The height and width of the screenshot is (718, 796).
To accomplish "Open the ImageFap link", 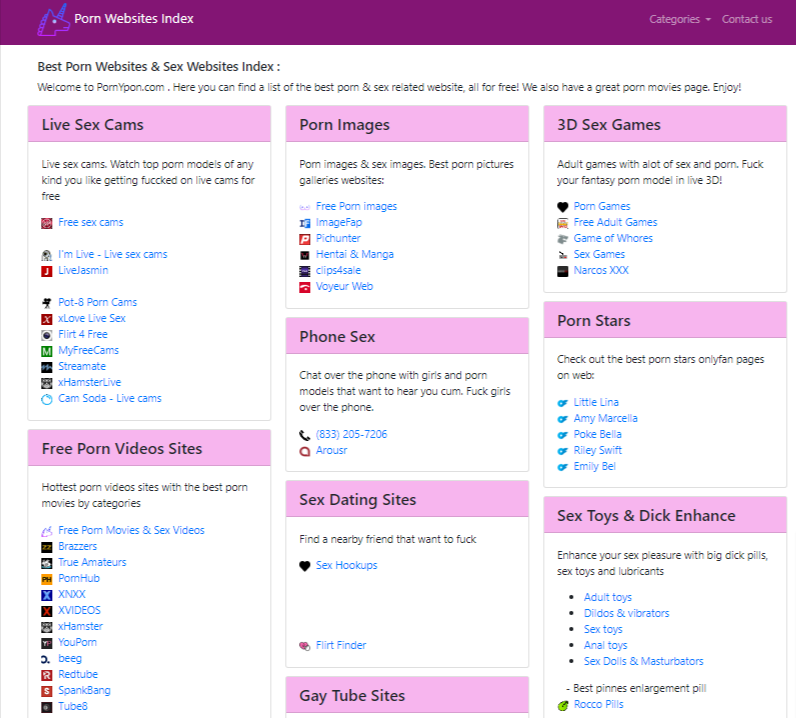I will tap(338, 222).
